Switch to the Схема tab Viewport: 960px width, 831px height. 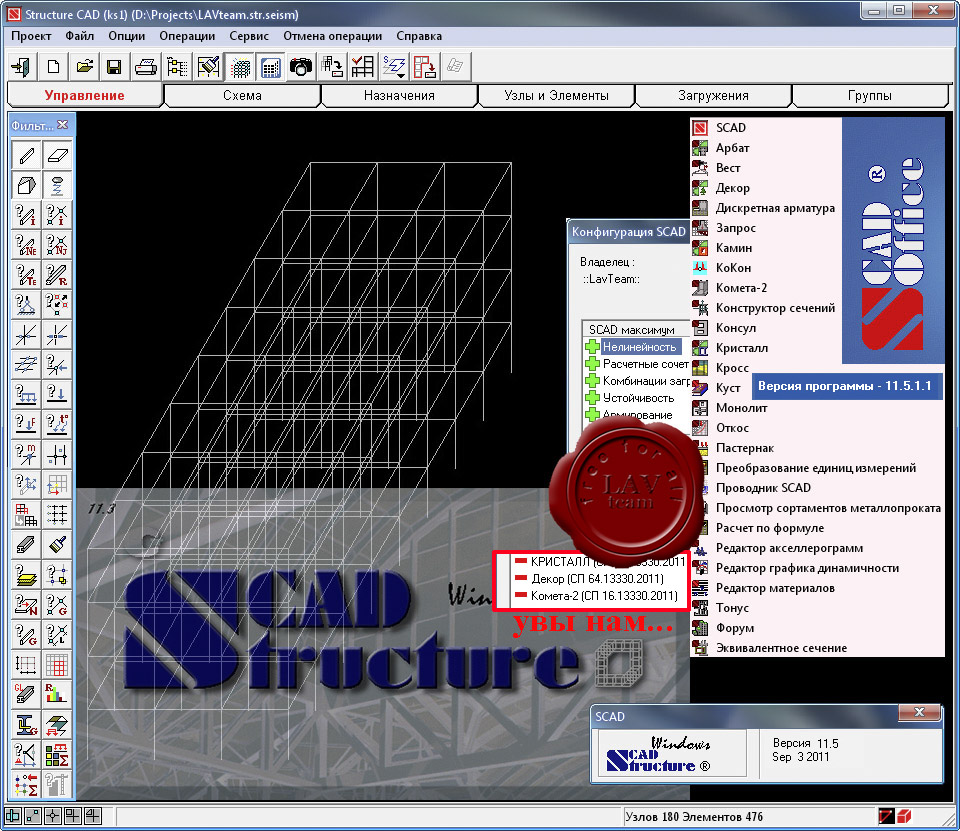(242, 96)
